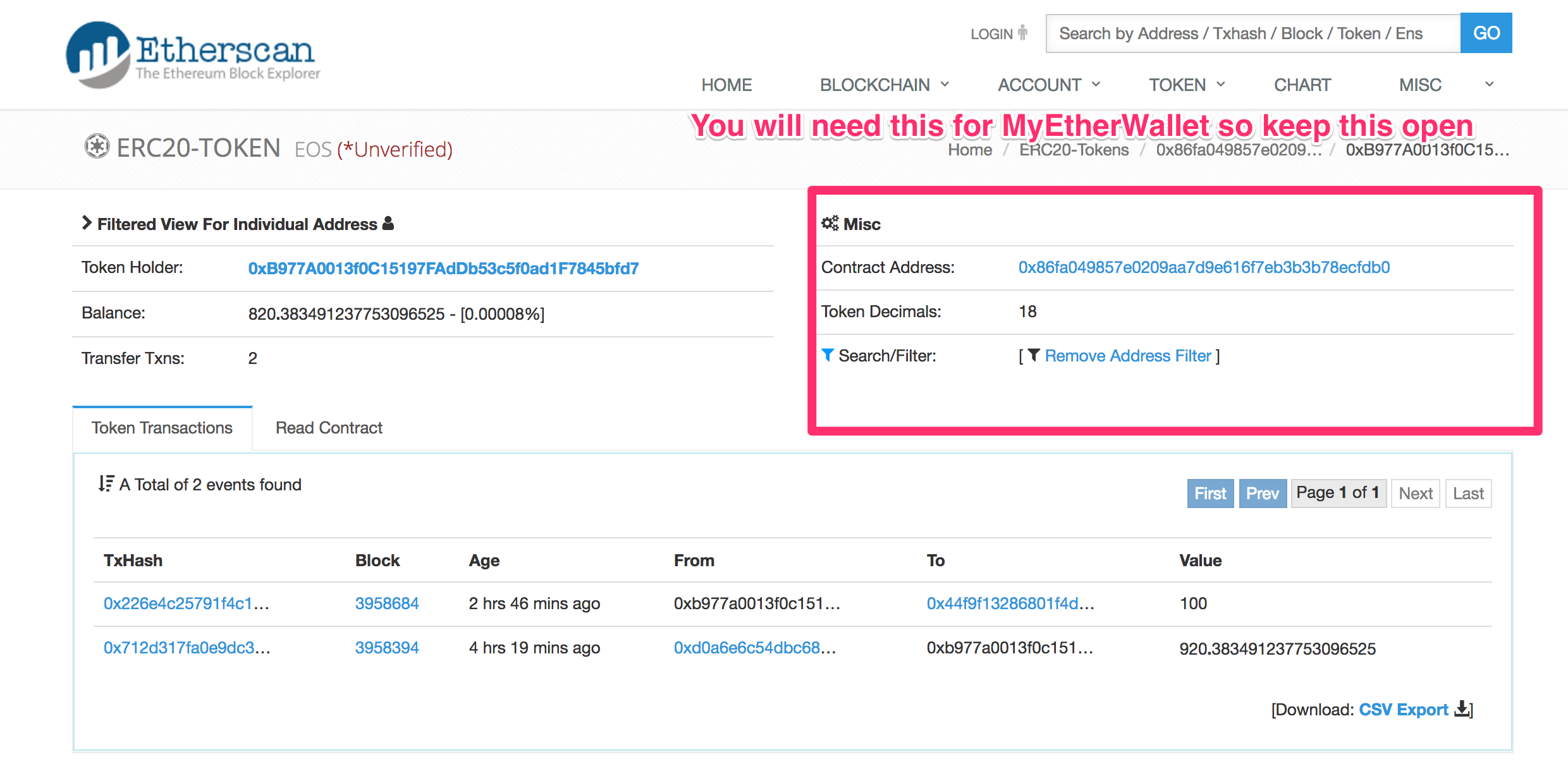
Task: Click Remove Address Filter link
Action: (x=1128, y=356)
